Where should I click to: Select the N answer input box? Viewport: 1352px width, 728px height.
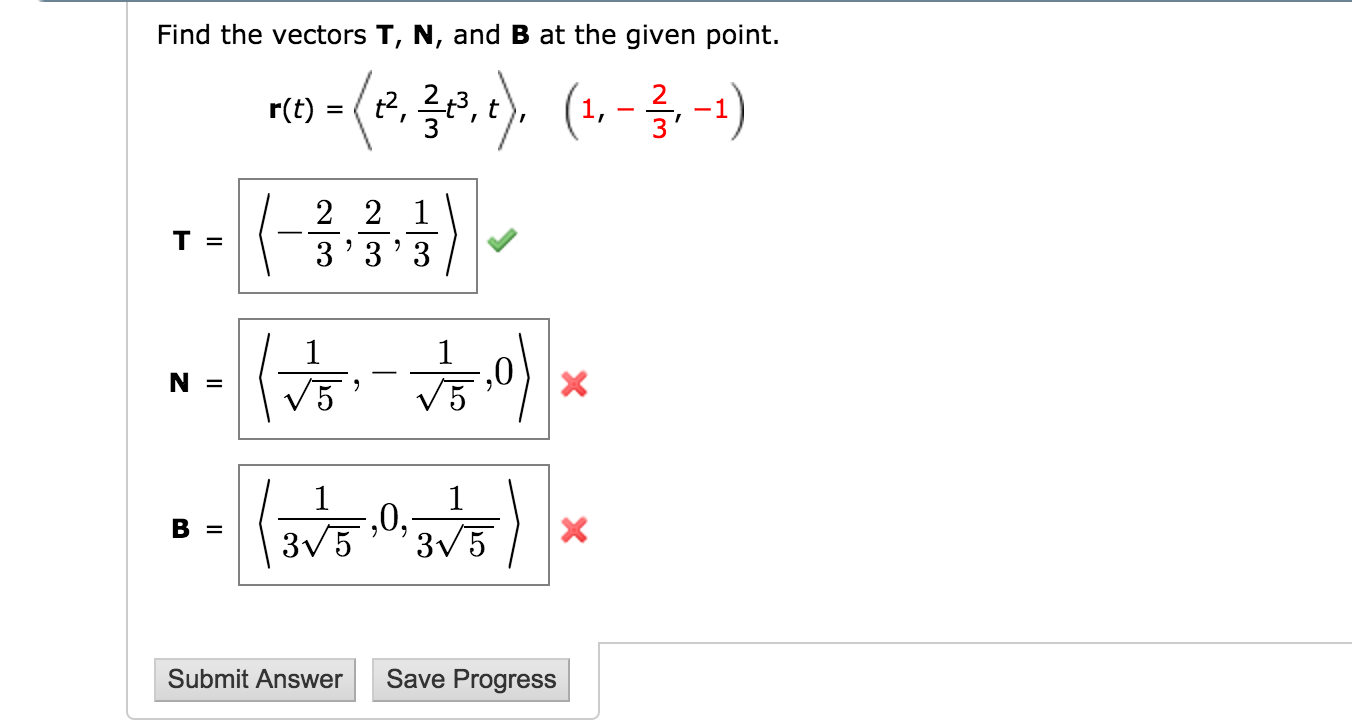point(393,379)
